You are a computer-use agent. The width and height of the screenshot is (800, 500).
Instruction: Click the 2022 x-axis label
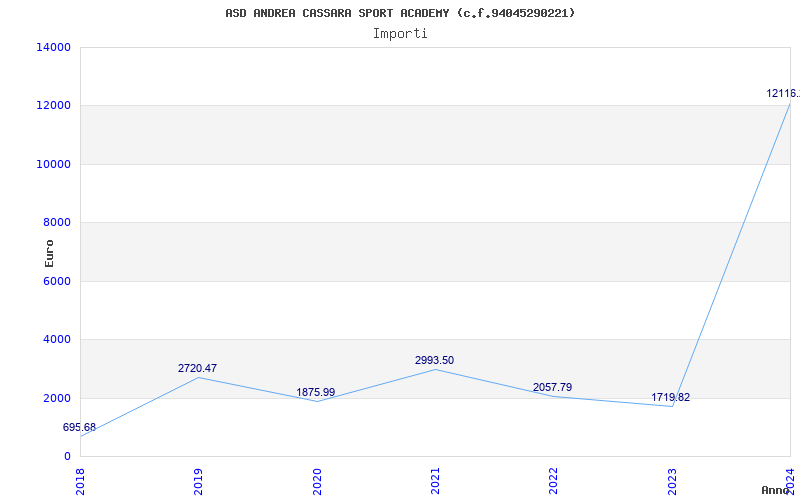(554, 481)
